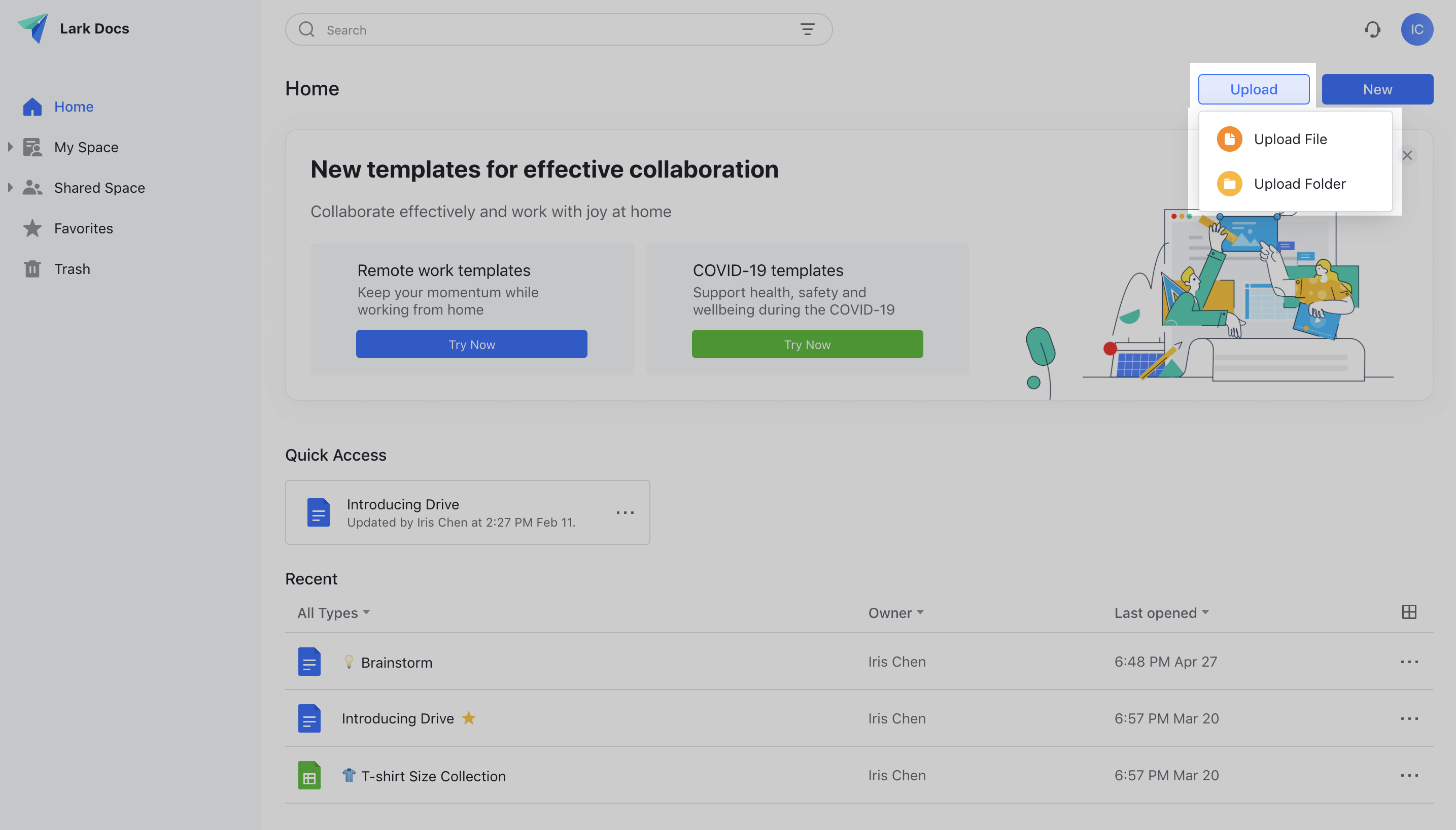Open Favorites from the sidebar
Viewport: 1456px width, 830px height.
pos(83,229)
